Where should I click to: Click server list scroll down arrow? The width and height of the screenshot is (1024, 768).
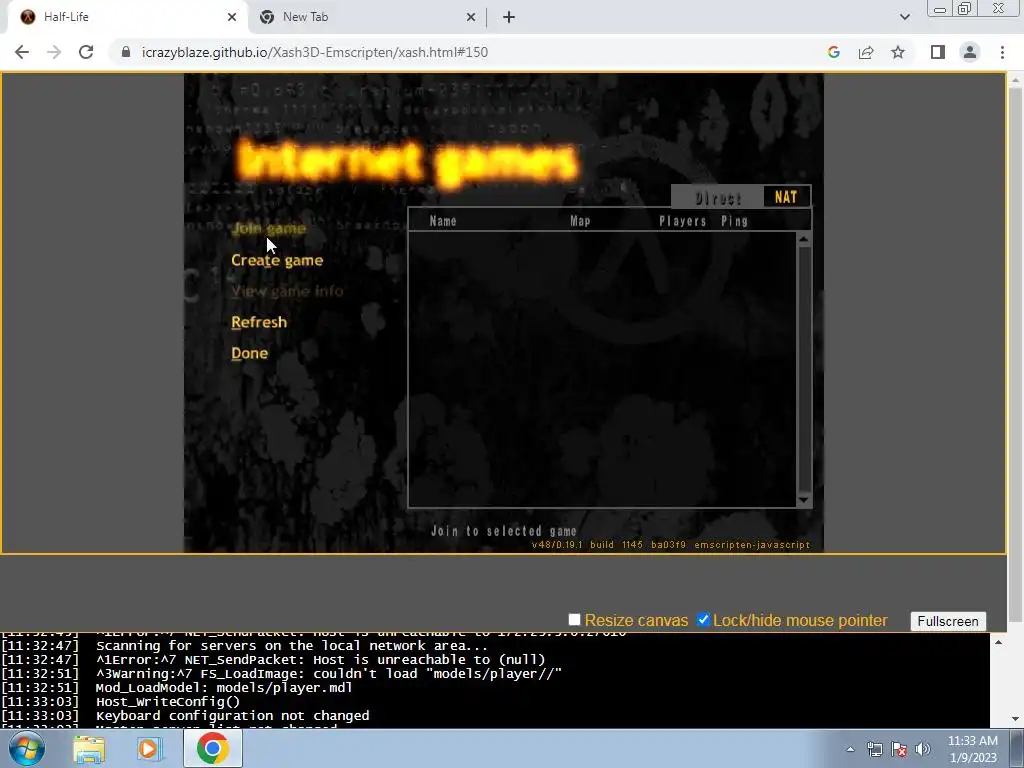804,500
